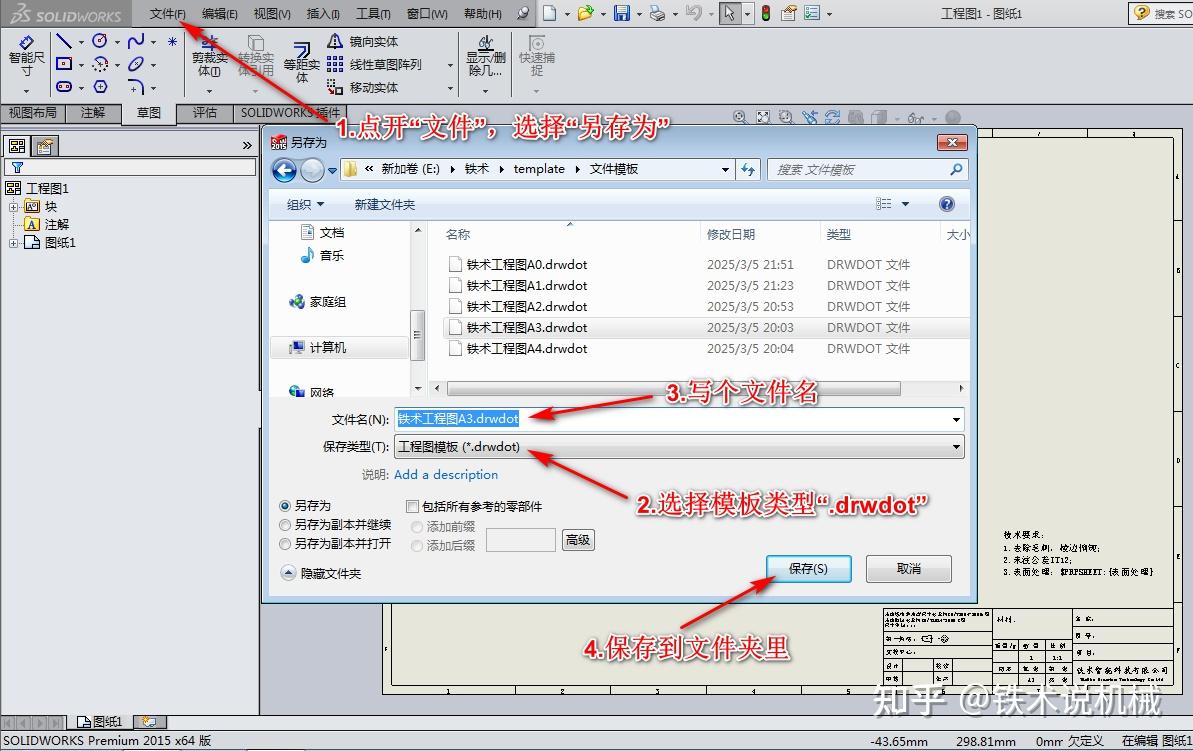Select the Straight Slot tool
1193x751 pixels.
click(64, 87)
